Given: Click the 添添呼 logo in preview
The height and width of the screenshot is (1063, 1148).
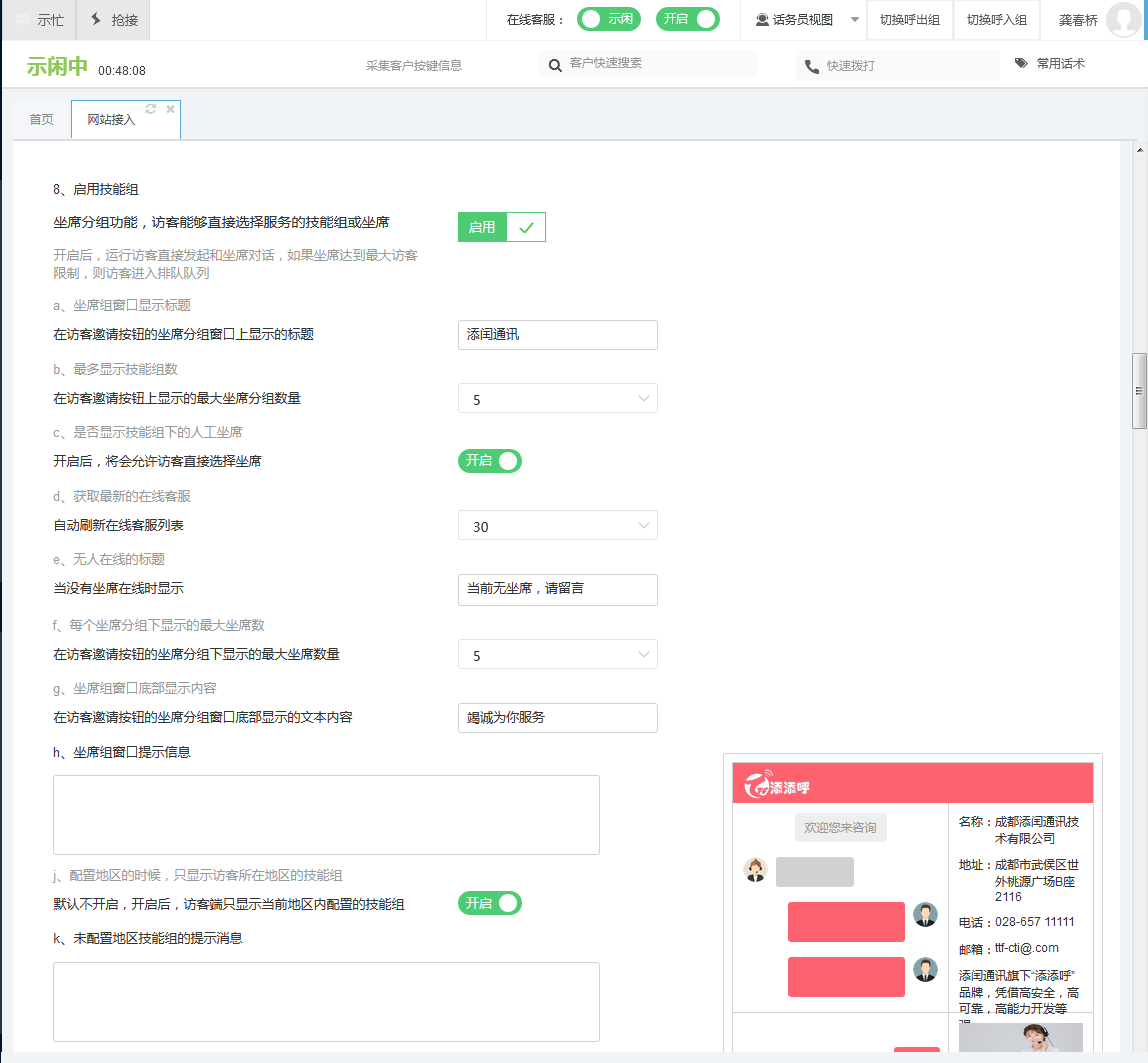Looking at the screenshot, I should point(777,784).
